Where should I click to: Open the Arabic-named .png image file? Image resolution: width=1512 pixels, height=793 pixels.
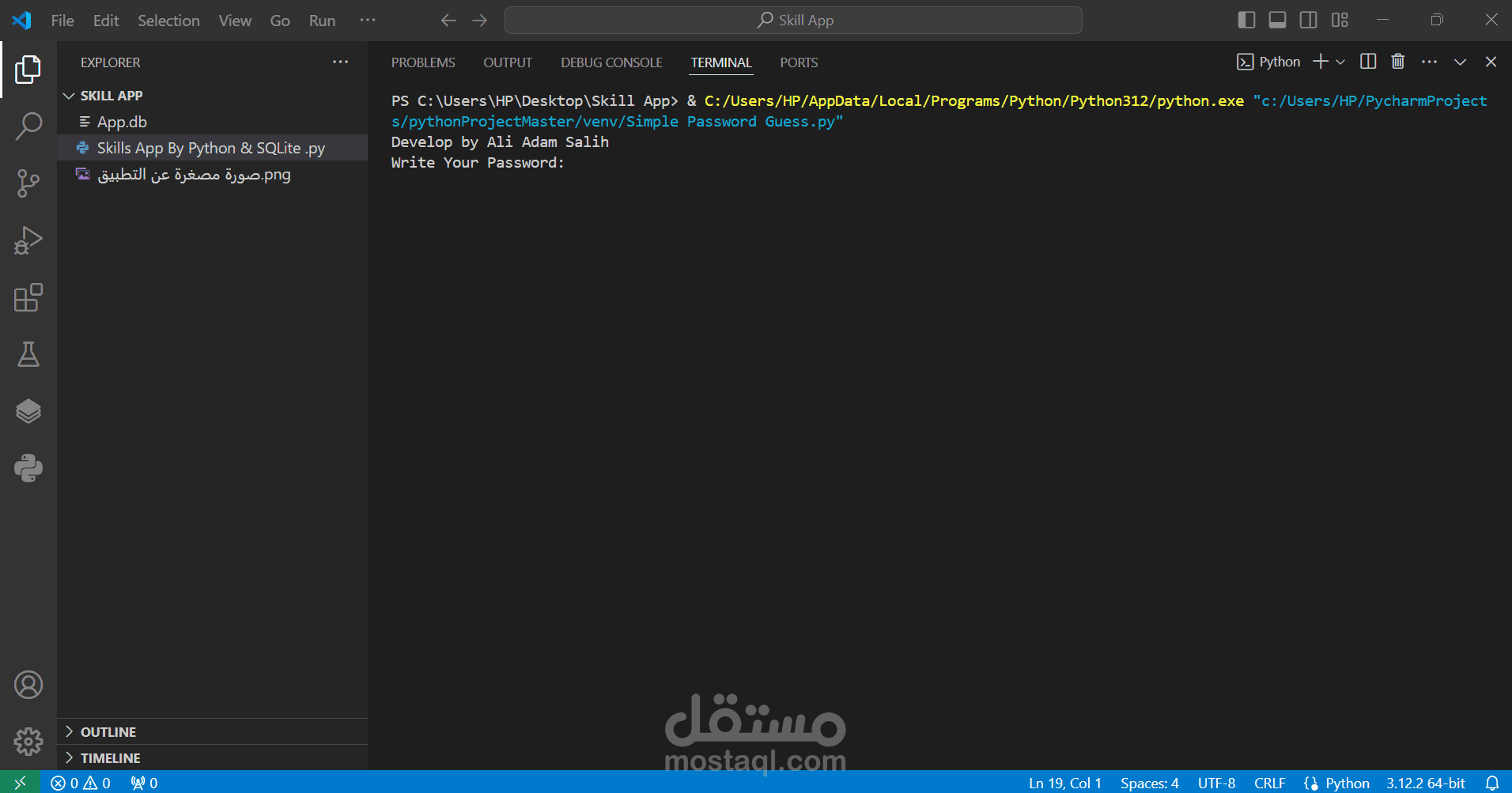click(x=212, y=174)
